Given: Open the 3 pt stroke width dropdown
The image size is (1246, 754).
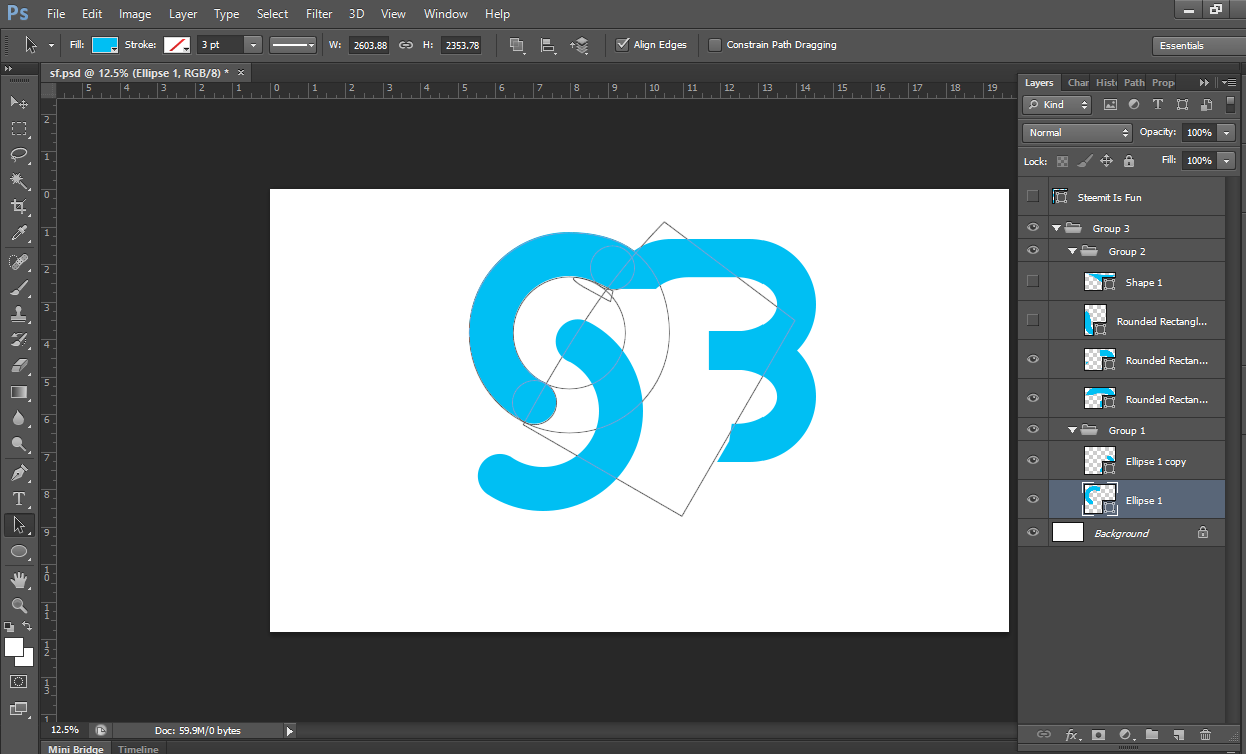Looking at the screenshot, I should tap(252, 45).
